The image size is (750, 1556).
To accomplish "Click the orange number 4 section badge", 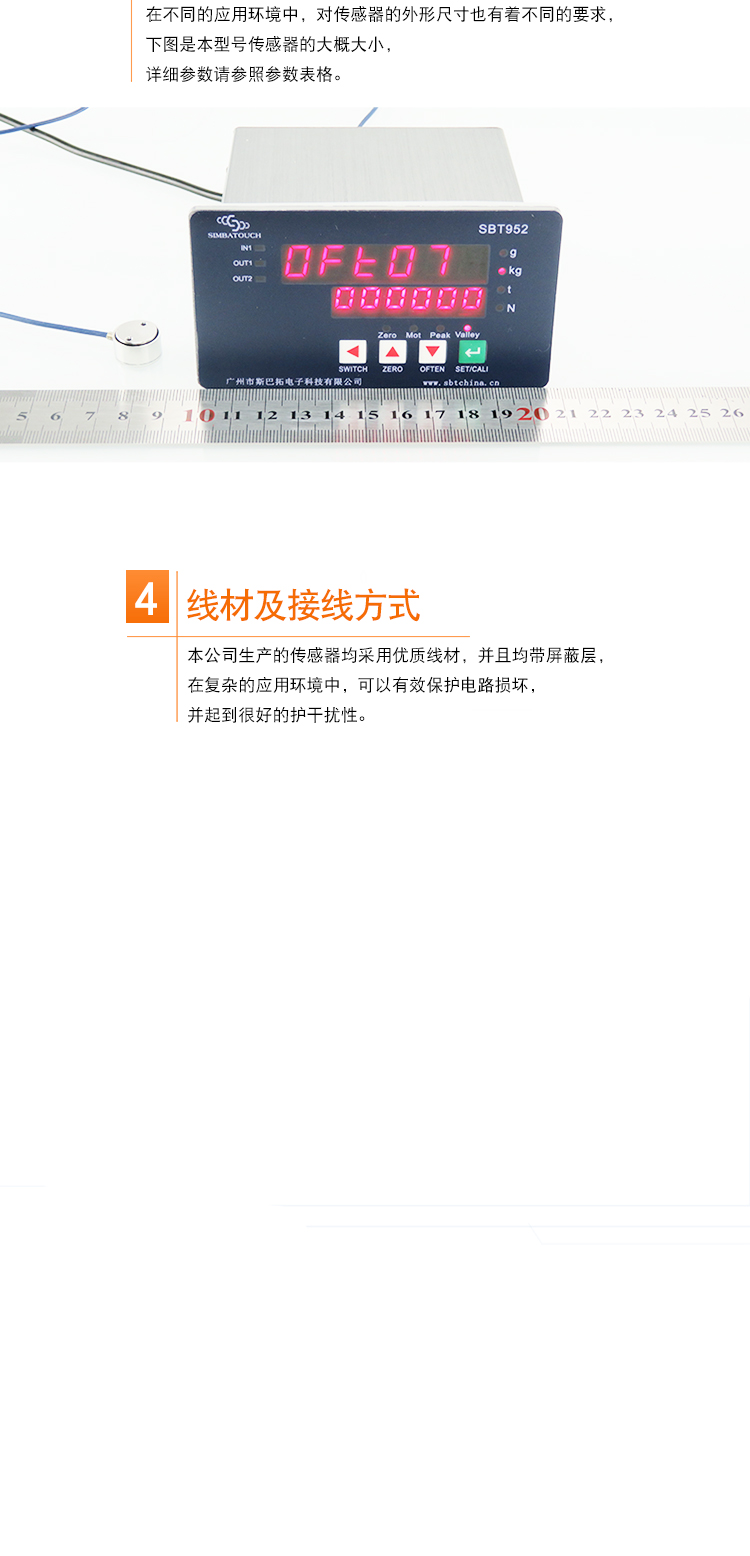I will (147, 597).
